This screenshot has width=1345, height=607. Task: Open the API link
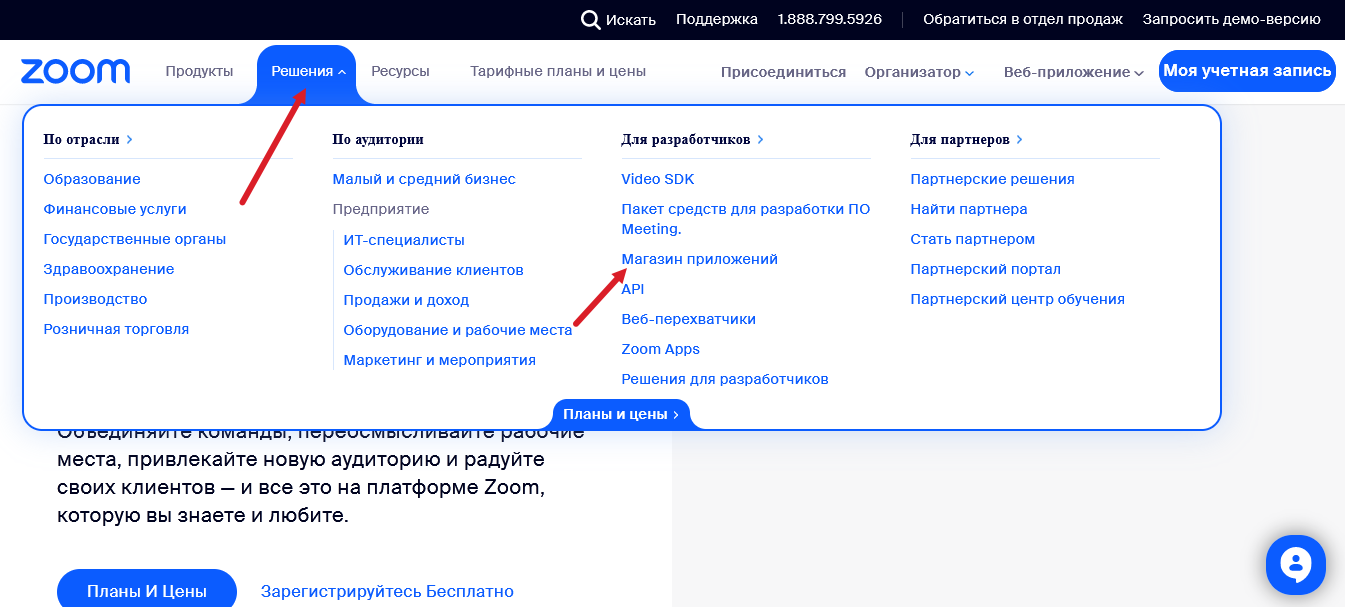[633, 289]
